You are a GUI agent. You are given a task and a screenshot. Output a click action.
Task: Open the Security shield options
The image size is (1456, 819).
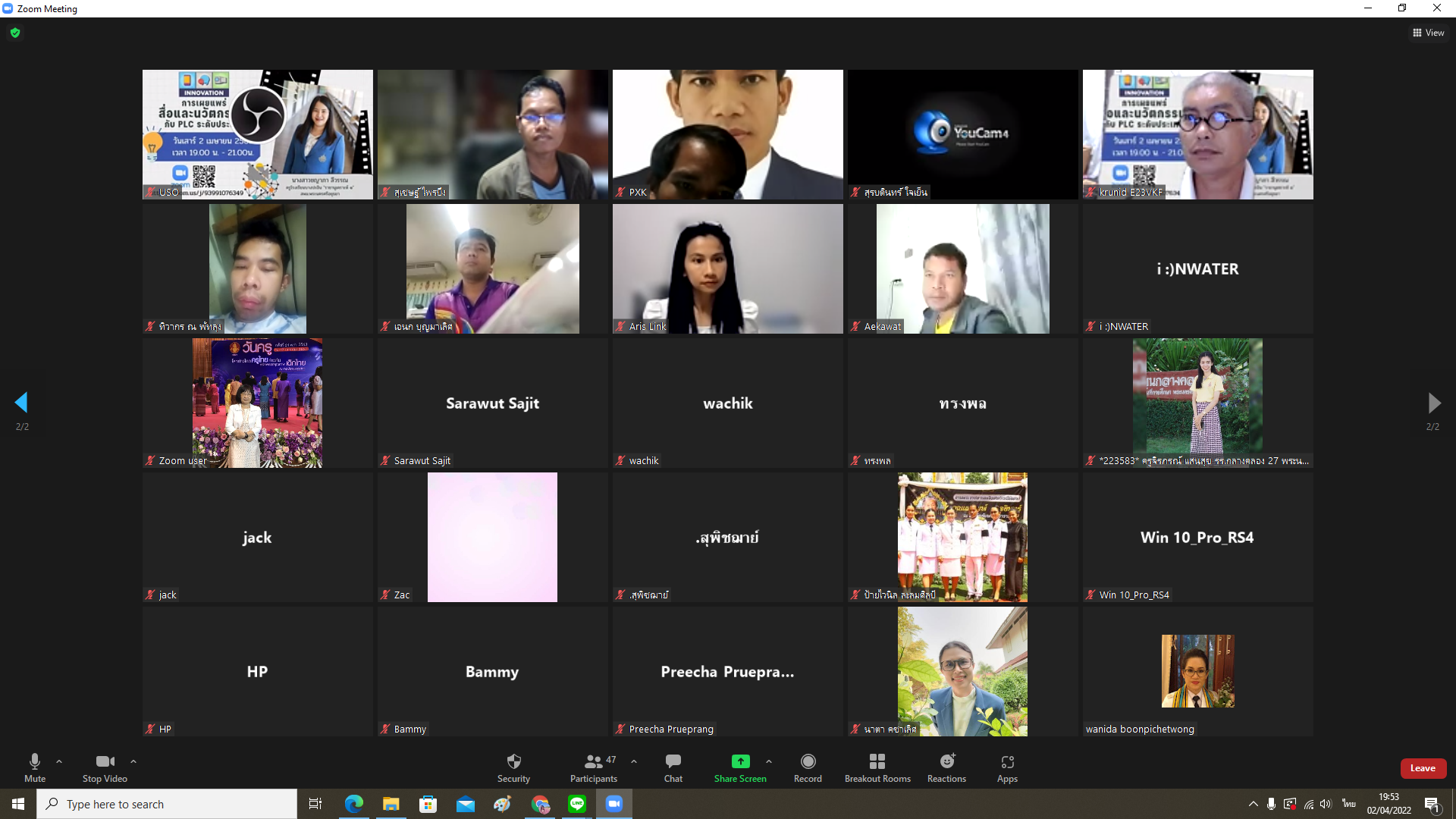pyautogui.click(x=513, y=767)
